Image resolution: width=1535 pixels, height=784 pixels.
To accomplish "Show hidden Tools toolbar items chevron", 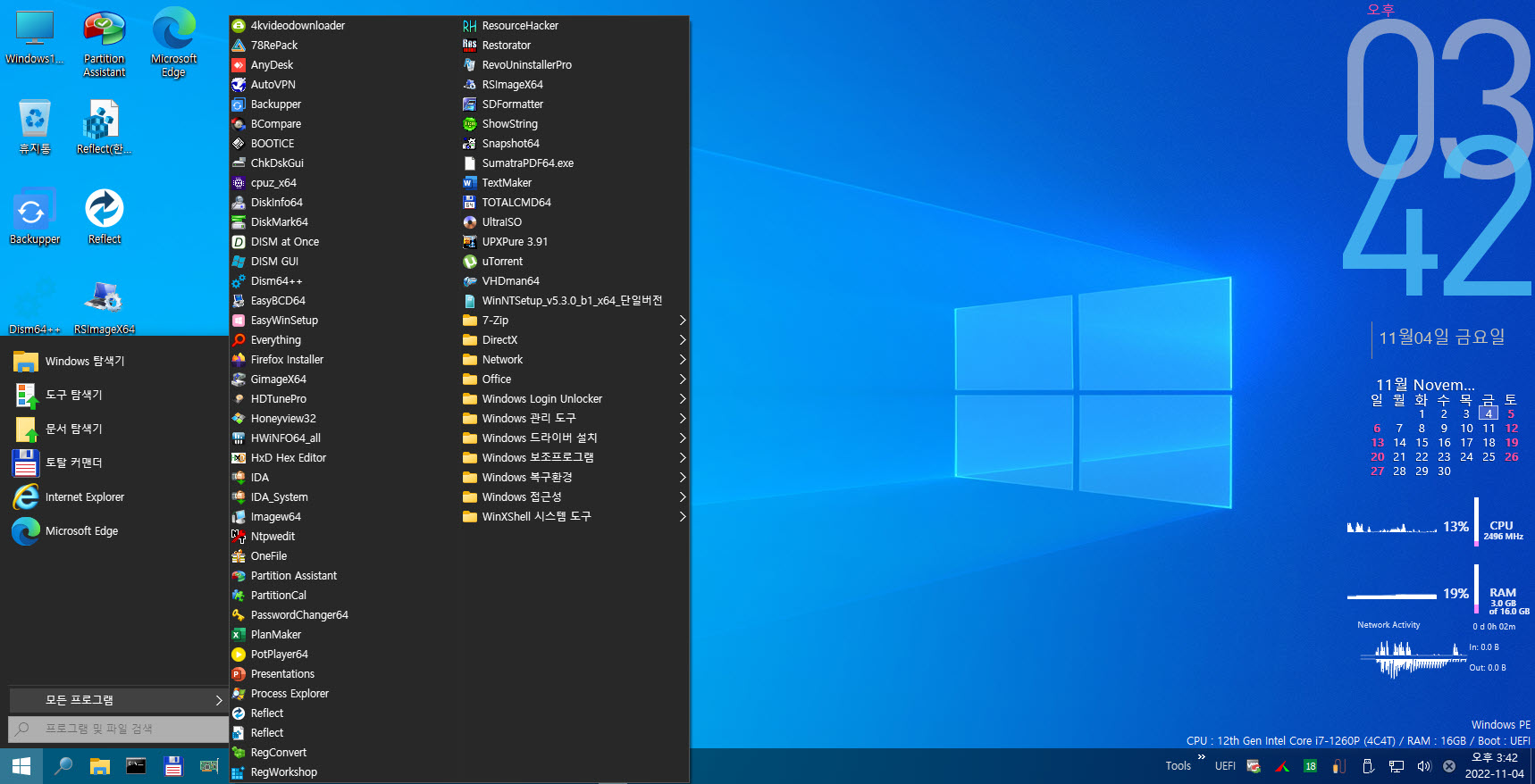I will (x=1202, y=757).
